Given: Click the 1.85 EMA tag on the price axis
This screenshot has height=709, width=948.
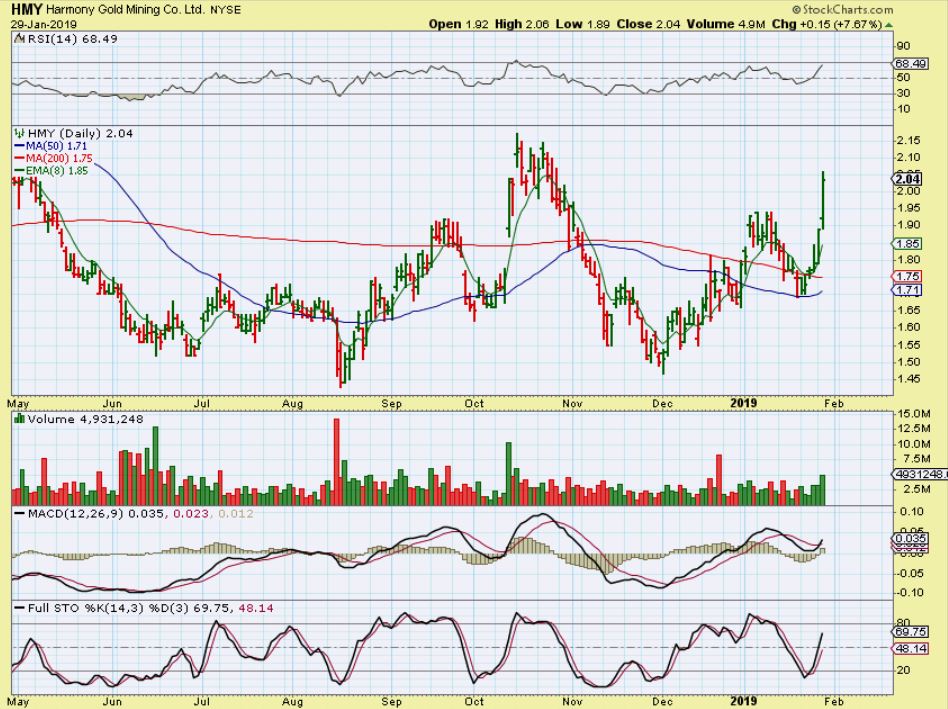Looking at the screenshot, I should click(x=907, y=244).
